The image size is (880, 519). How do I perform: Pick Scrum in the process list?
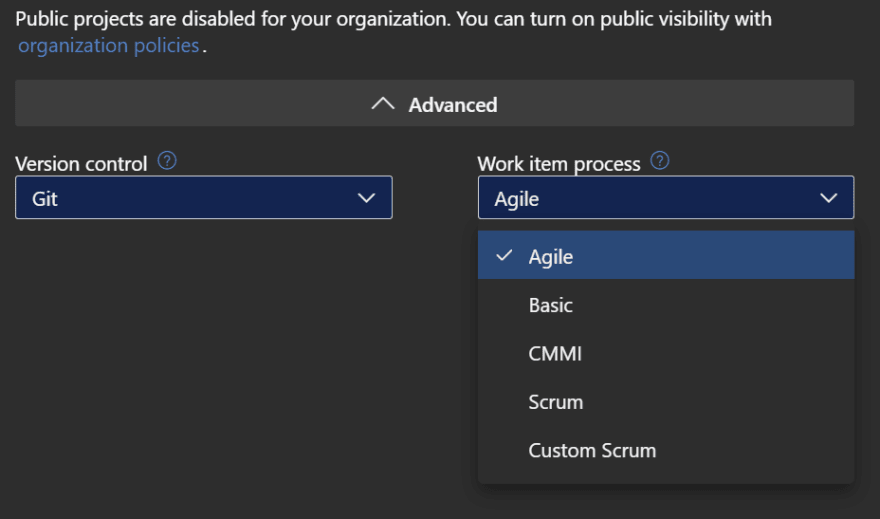[x=666, y=402]
